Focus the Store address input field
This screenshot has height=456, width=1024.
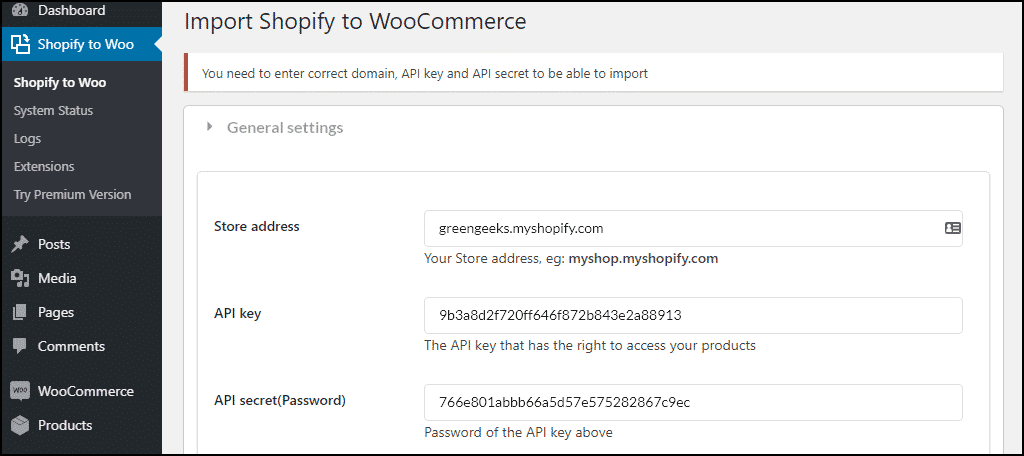tap(680, 228)
